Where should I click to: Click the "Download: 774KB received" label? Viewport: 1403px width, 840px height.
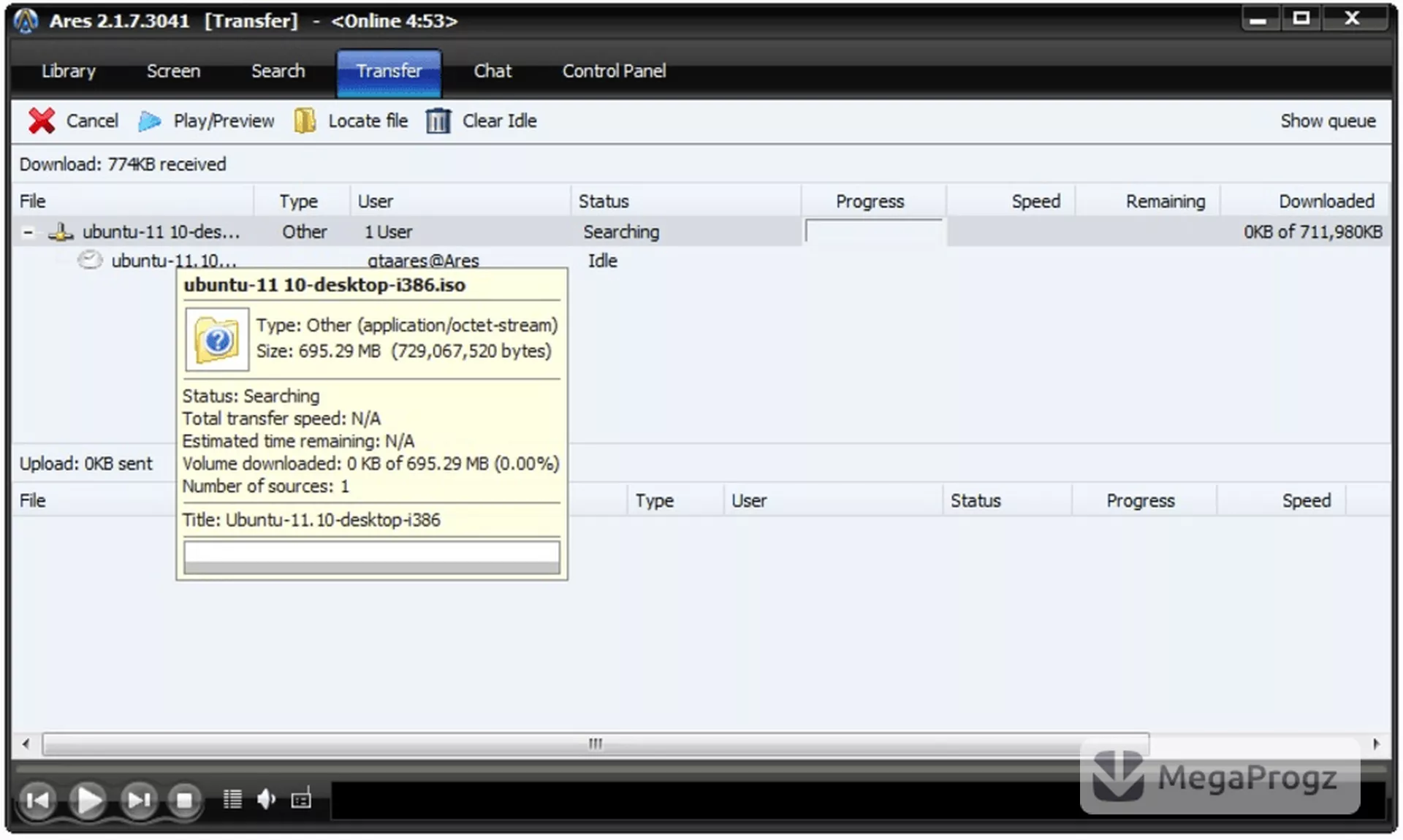click(123, 164)
